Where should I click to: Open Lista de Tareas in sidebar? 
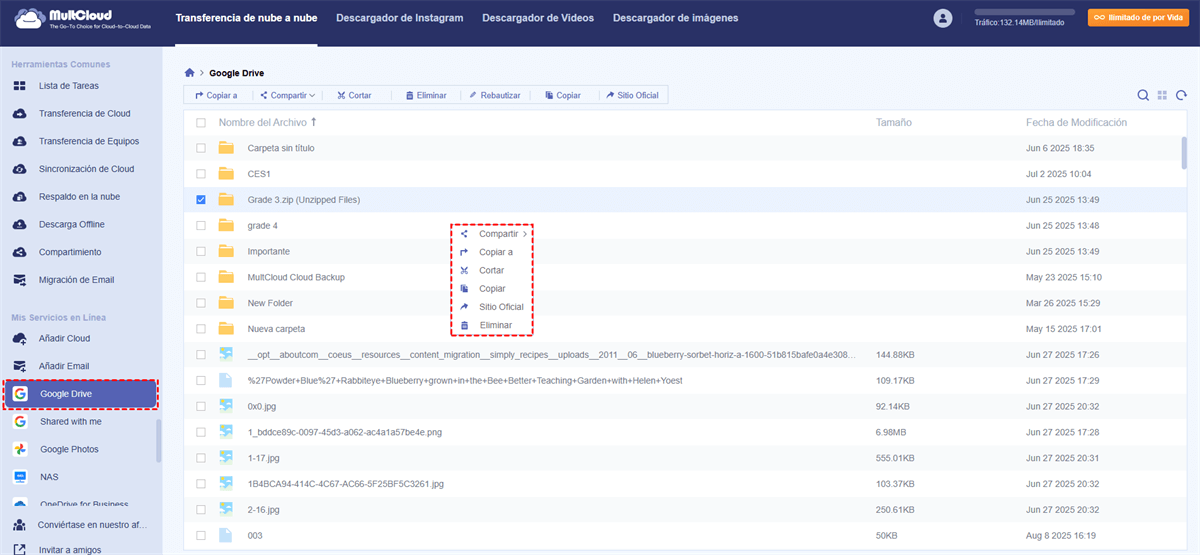tap(70, 86)
